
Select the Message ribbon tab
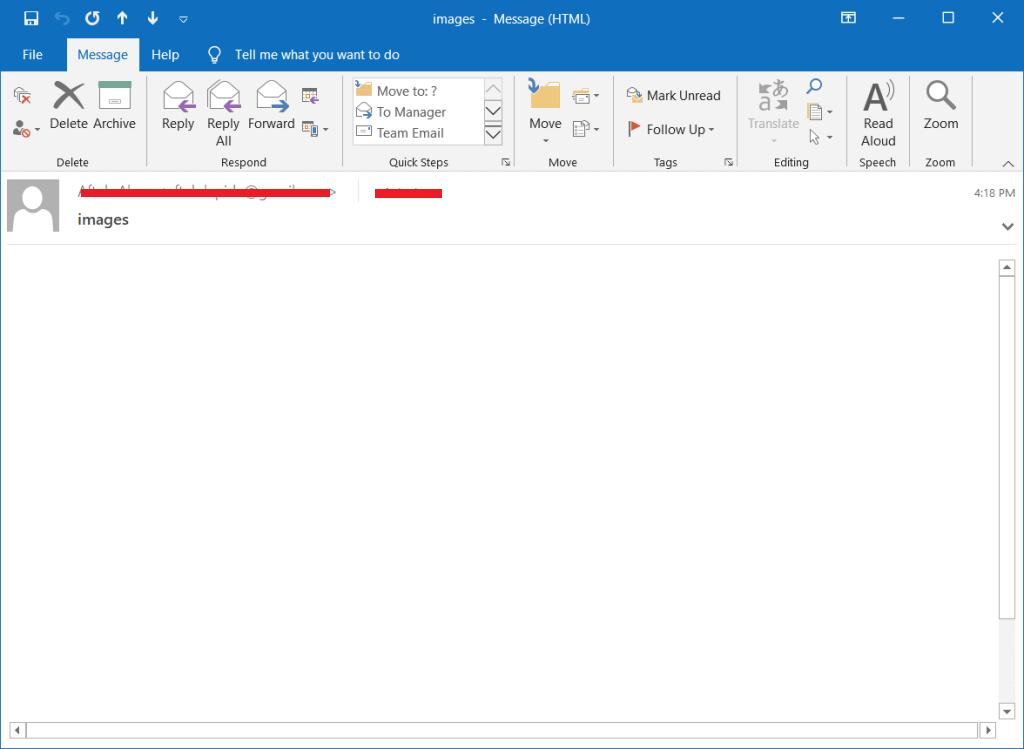(103, 55)
